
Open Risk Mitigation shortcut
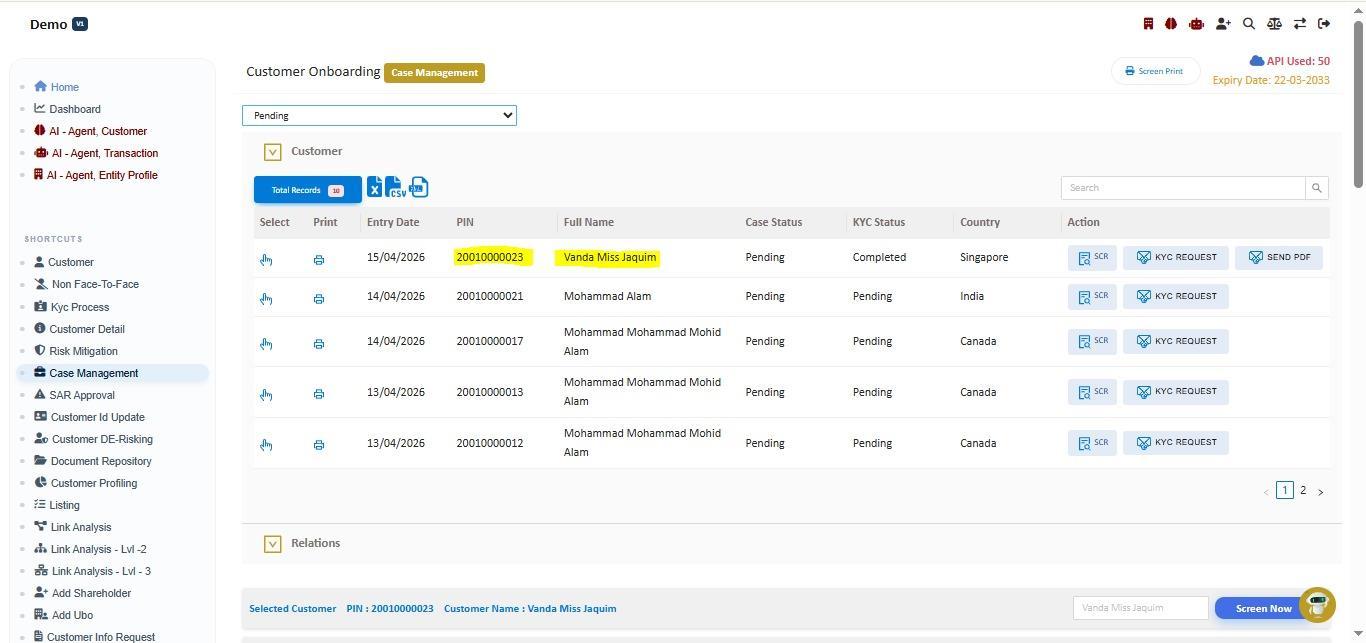click(x=76, y=351)
